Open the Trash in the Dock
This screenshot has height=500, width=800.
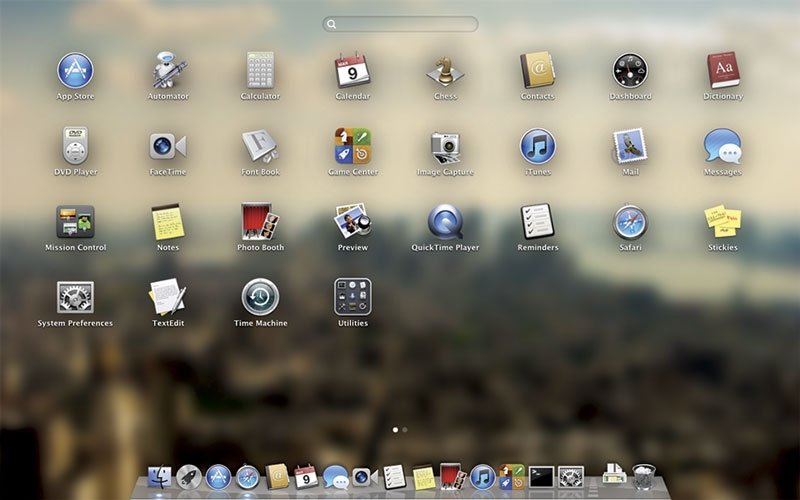click(x=644, y=477)
